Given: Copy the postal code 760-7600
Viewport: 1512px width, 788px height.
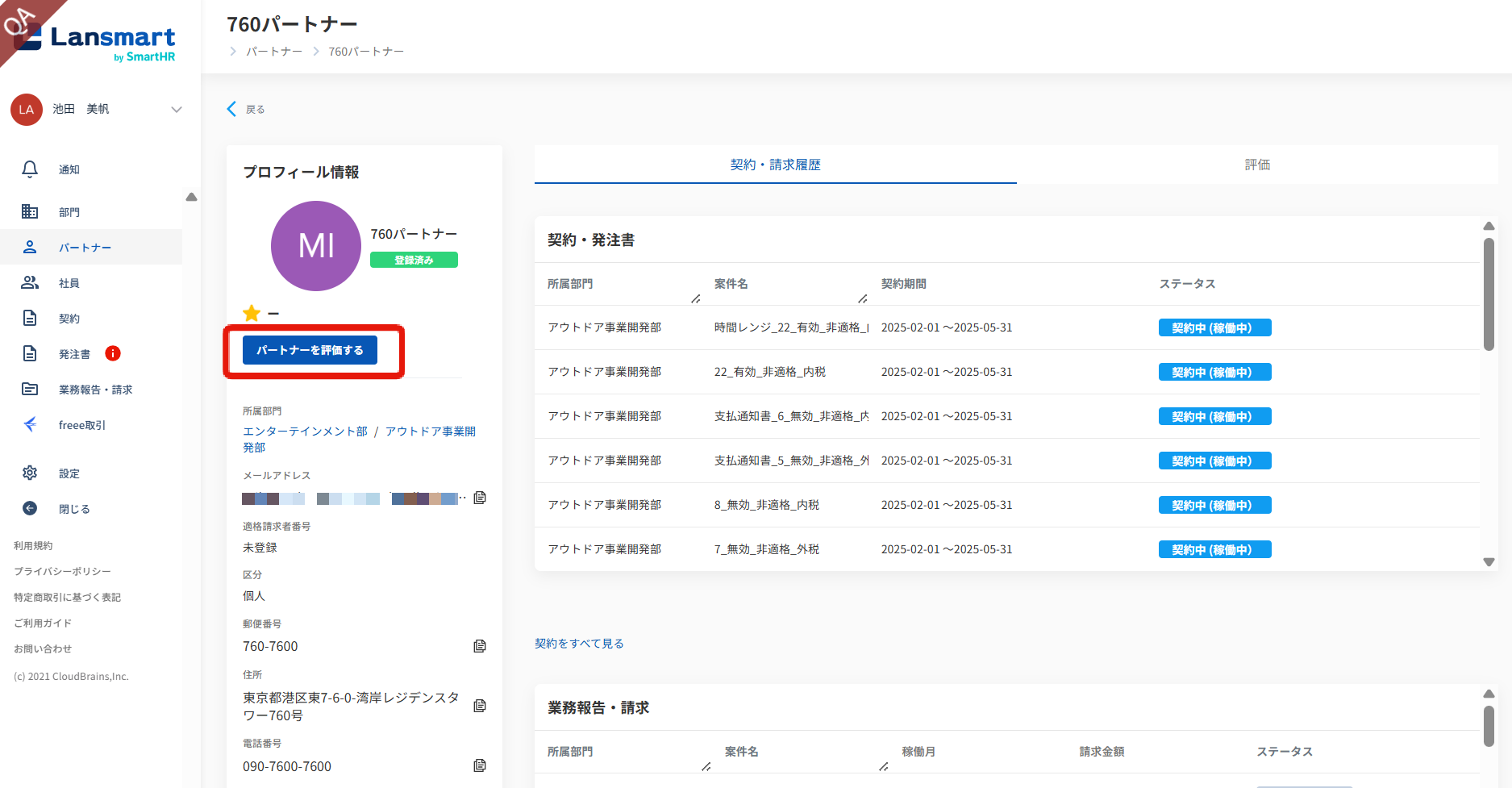Looking at the screenshot, I should [480, 646].
